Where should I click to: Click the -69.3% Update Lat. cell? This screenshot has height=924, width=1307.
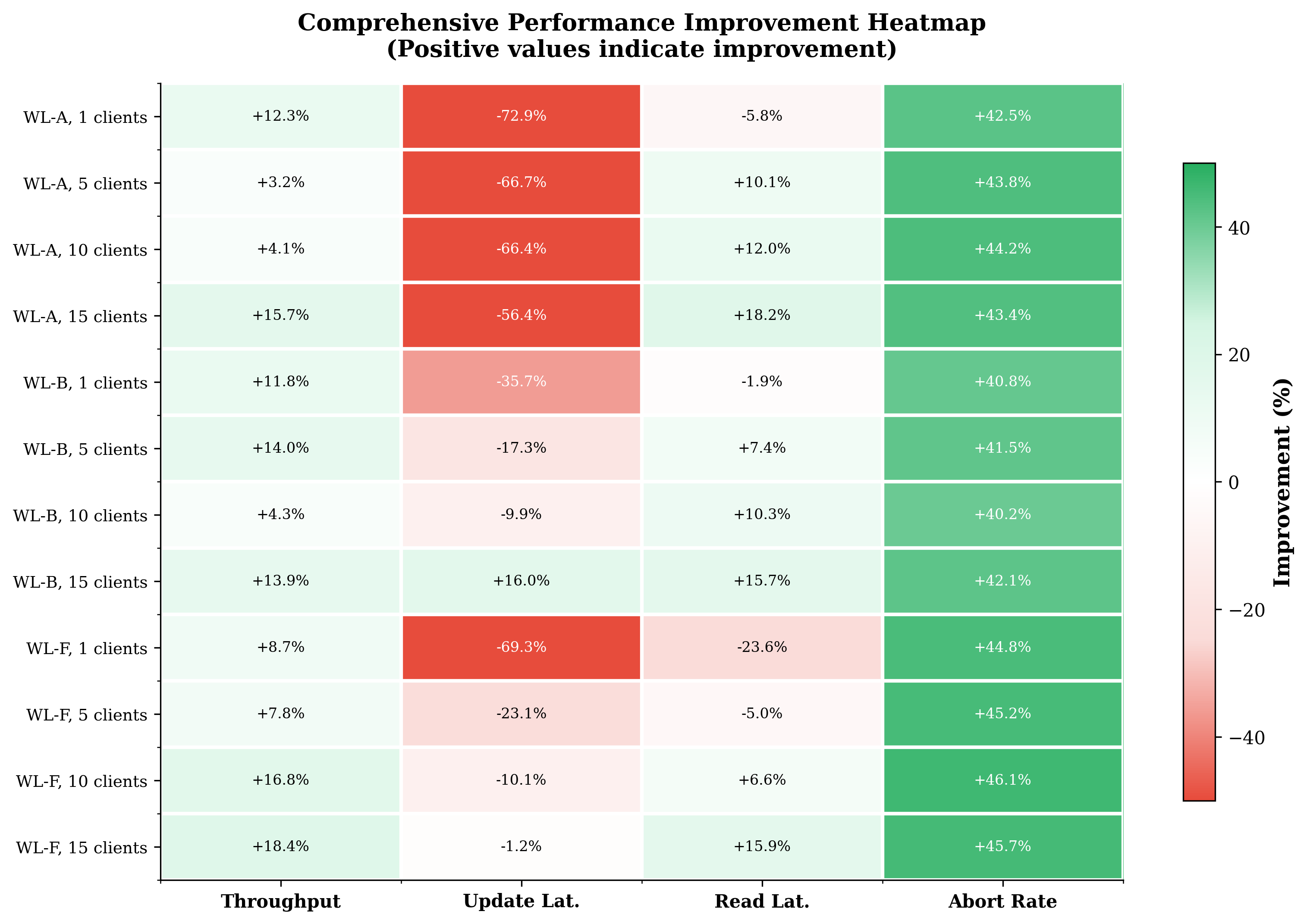(521, 648)
